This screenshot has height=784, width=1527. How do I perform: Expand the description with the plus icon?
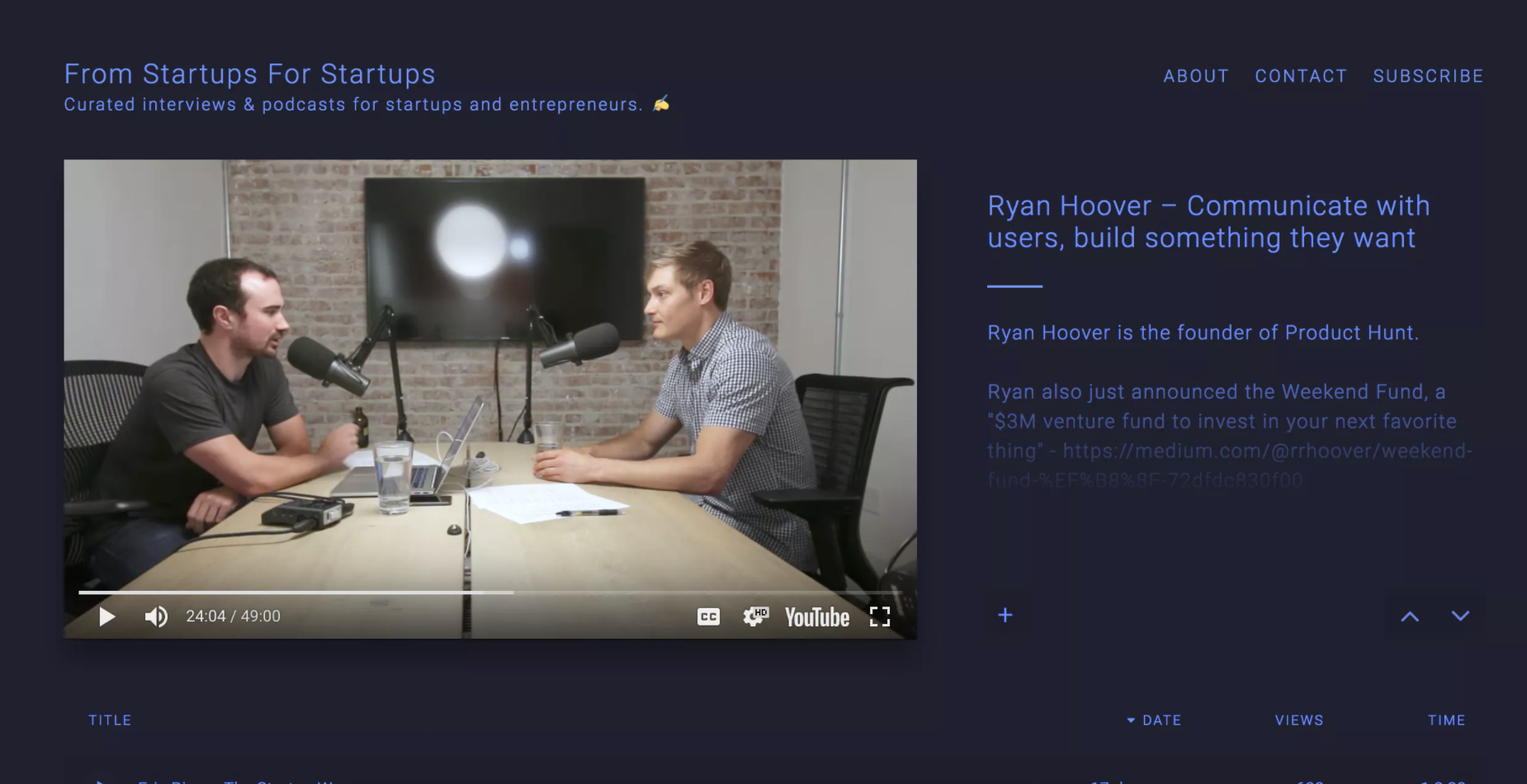pos(1005,615)
